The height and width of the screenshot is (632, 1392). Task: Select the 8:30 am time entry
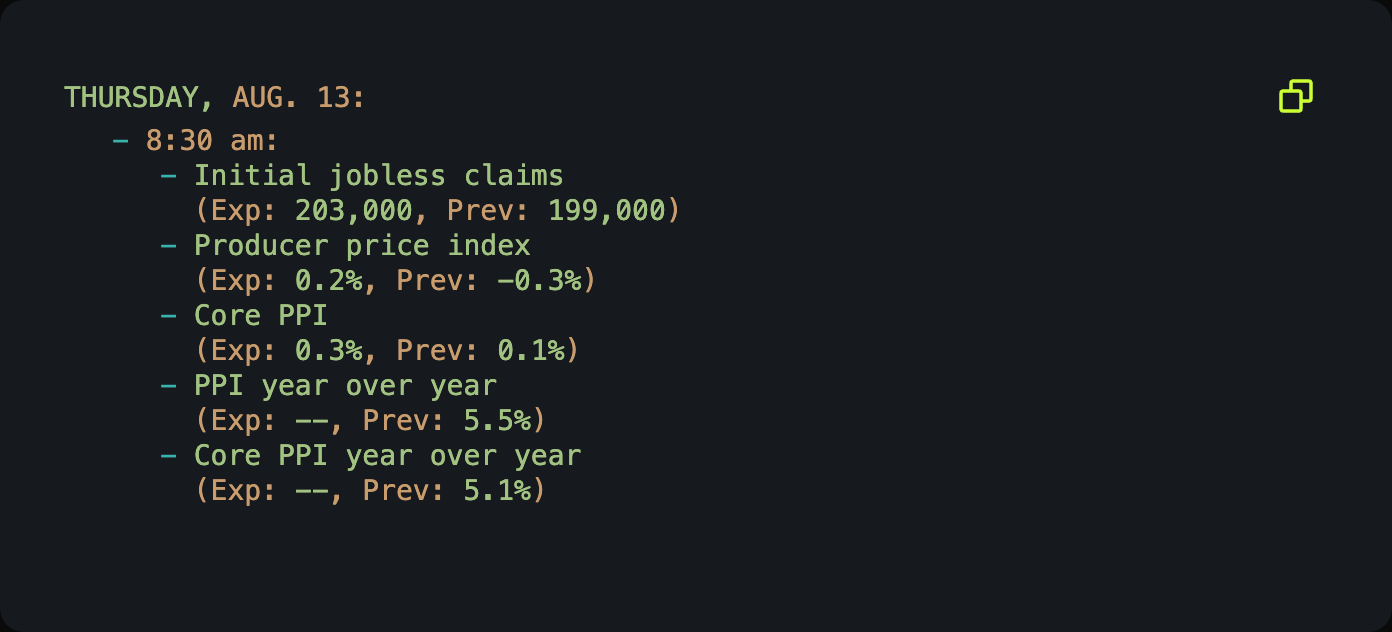point(212,141)
